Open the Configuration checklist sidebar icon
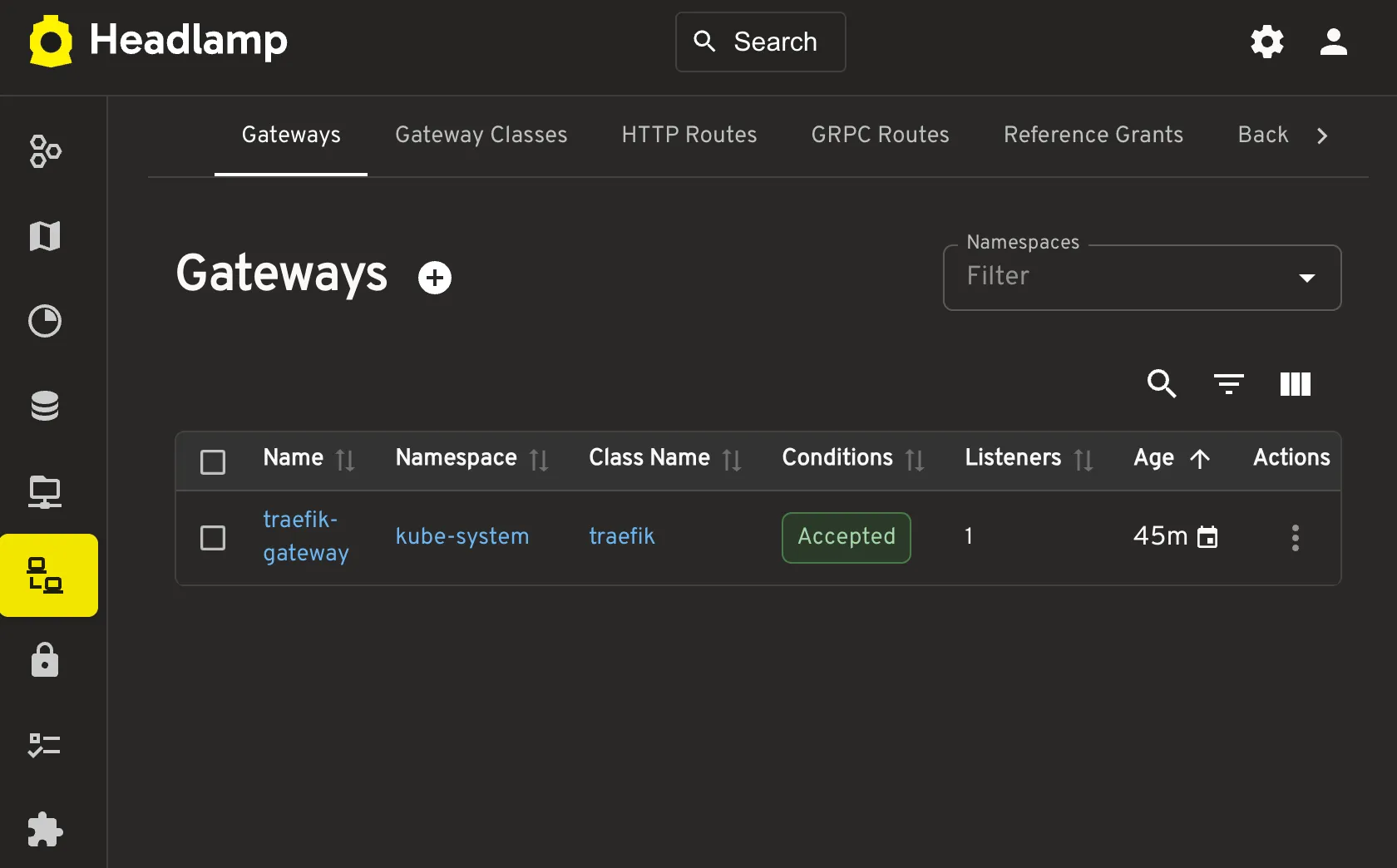 (45, 745)
